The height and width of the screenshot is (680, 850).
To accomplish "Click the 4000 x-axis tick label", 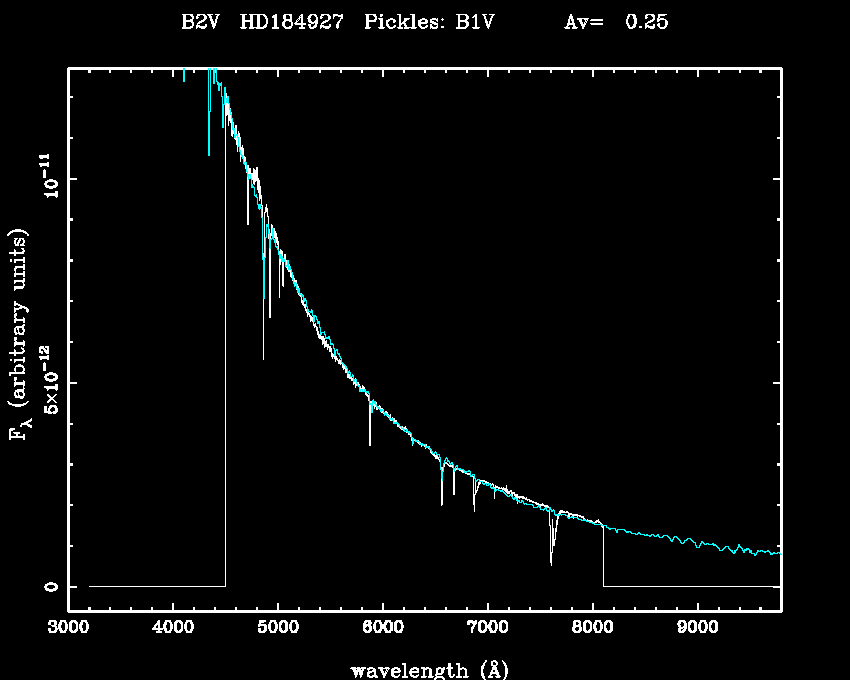I will pyautogui.click(x=173, y=628).
